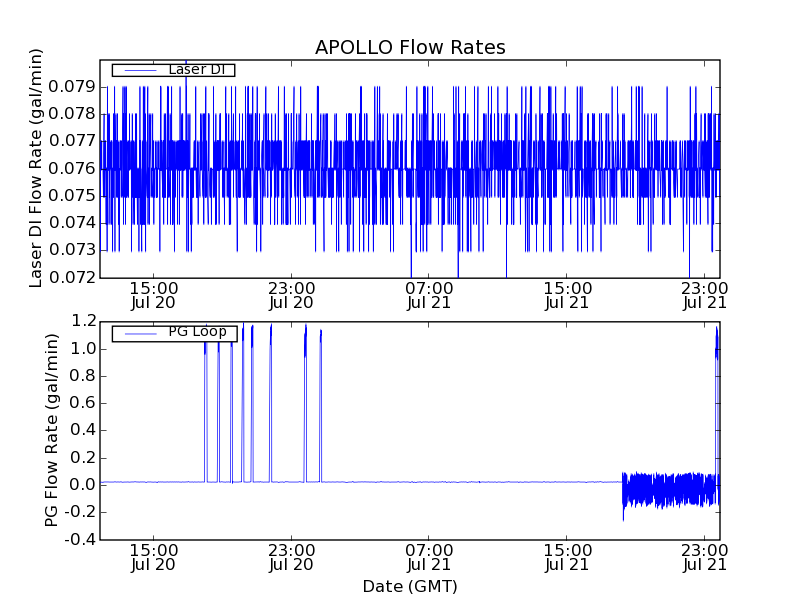Click the 0.0 tick on PG Flow axis

point(83,485)
